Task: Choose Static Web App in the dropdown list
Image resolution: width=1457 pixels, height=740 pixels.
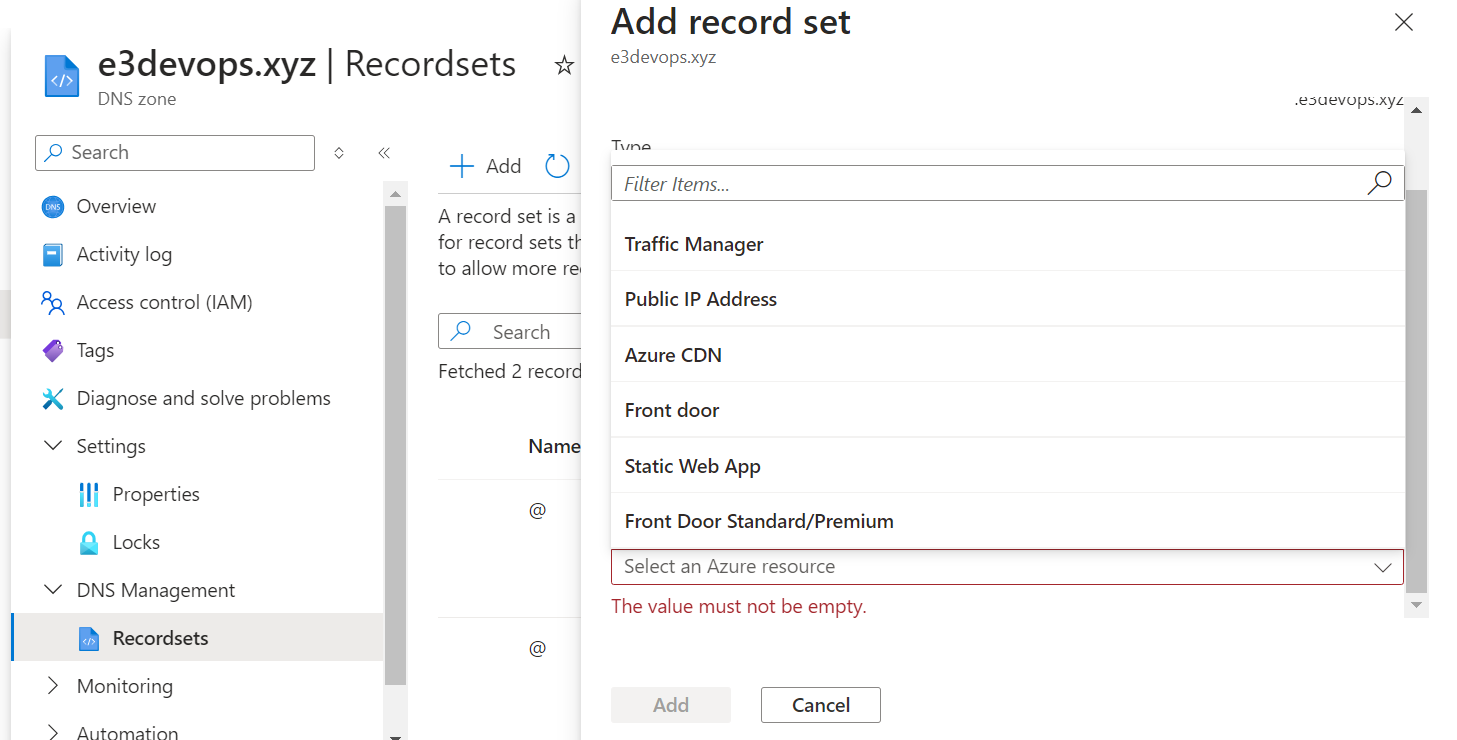Action: point(692,466)
